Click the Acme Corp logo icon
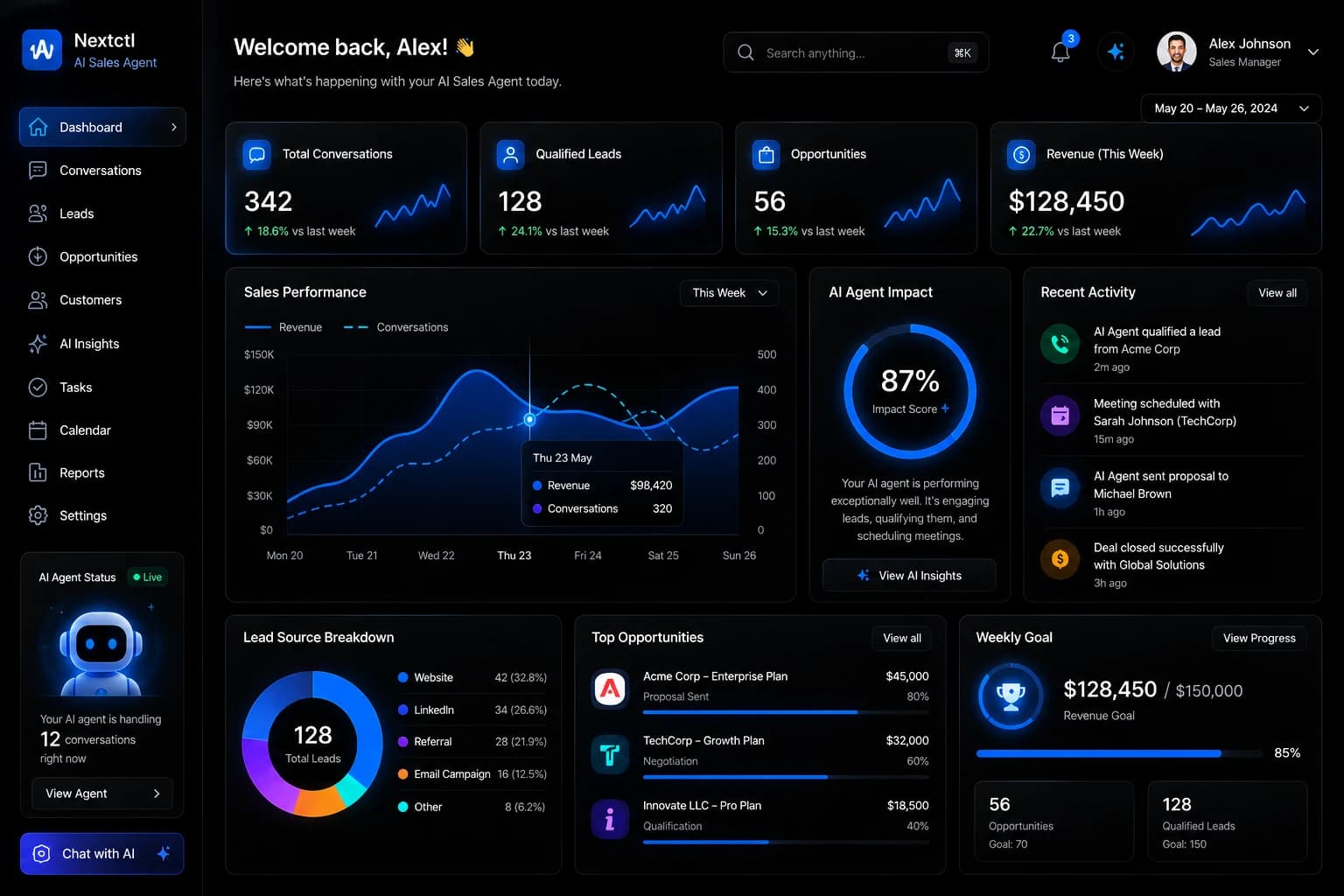This screenshot has width=1344, height=896. [x=610, y=689]
